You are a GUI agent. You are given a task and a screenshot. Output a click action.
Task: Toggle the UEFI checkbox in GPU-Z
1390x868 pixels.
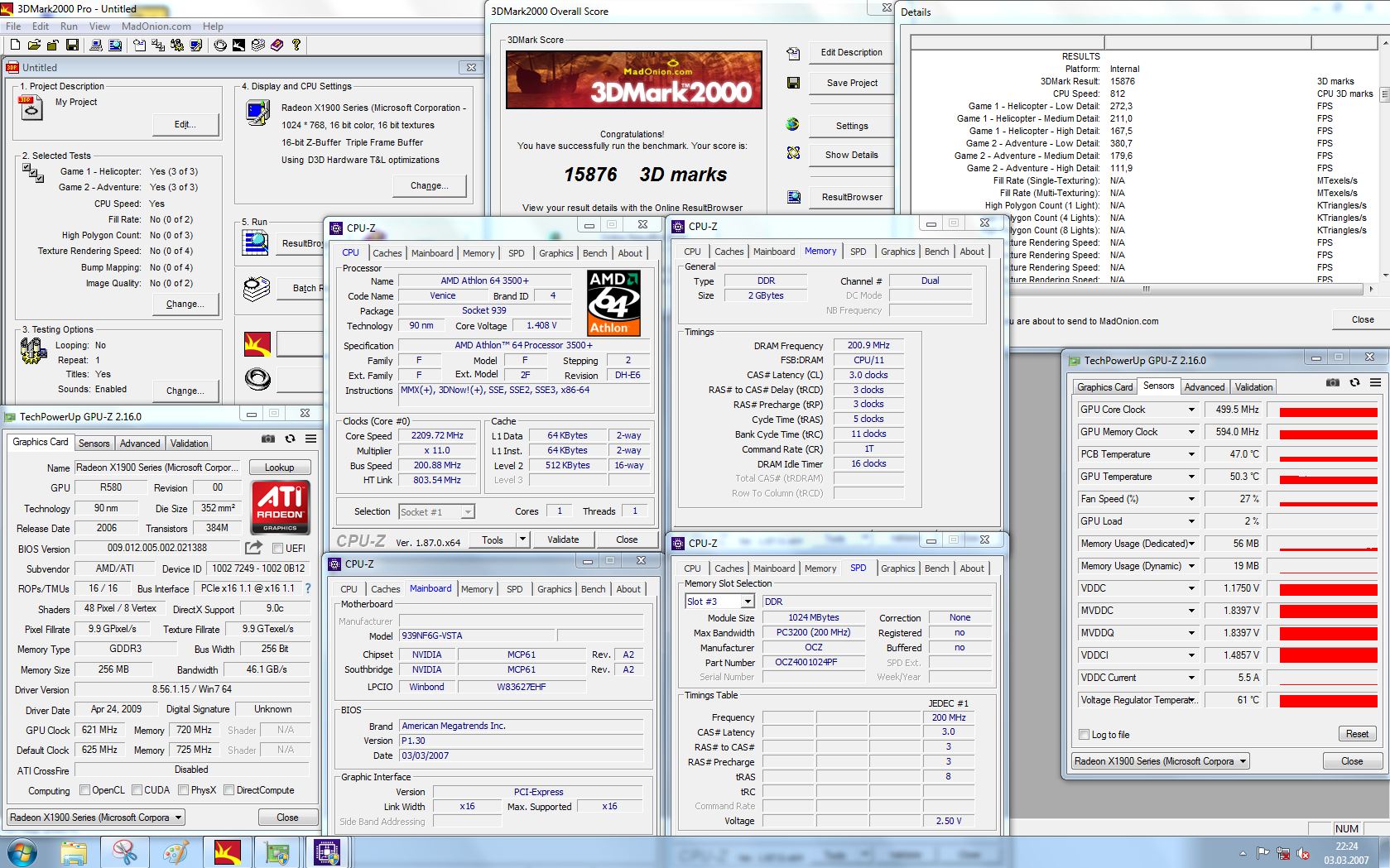pos(277,548)
